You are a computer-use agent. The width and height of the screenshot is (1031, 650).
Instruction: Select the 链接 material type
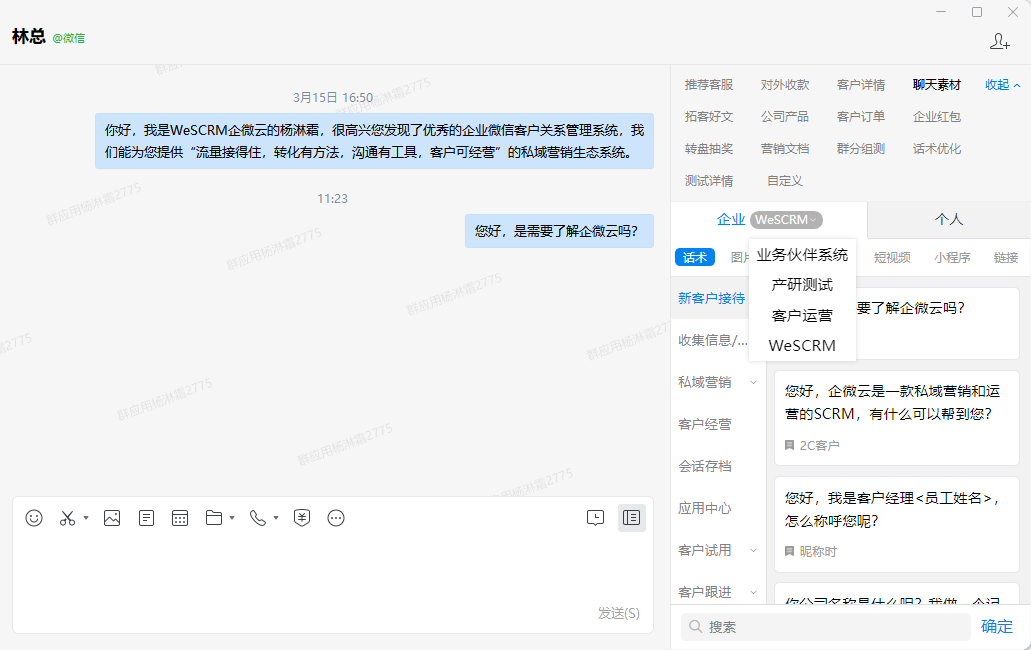[1006, 258]
